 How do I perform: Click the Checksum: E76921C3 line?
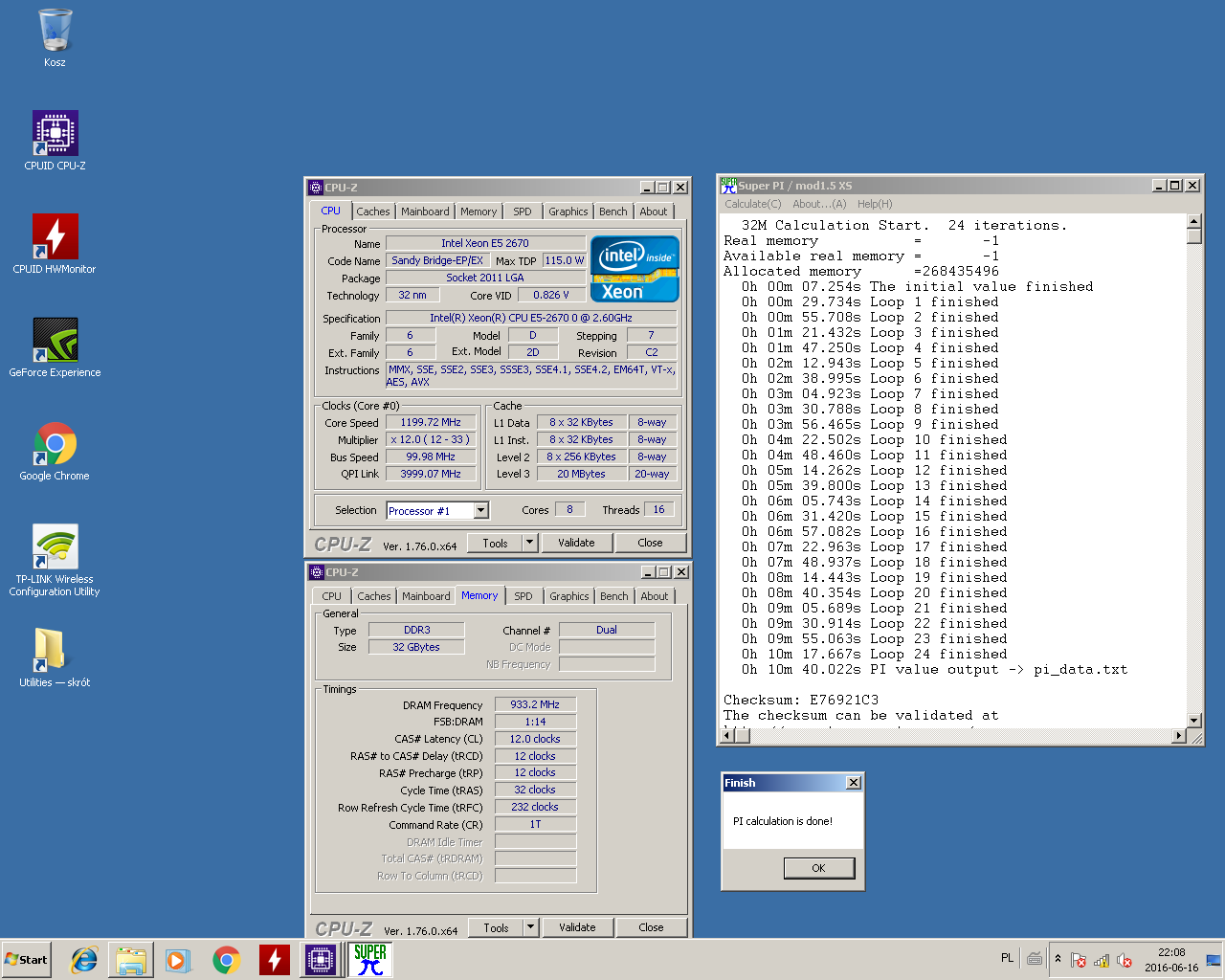pyautogui.click(x=801, y=700)
